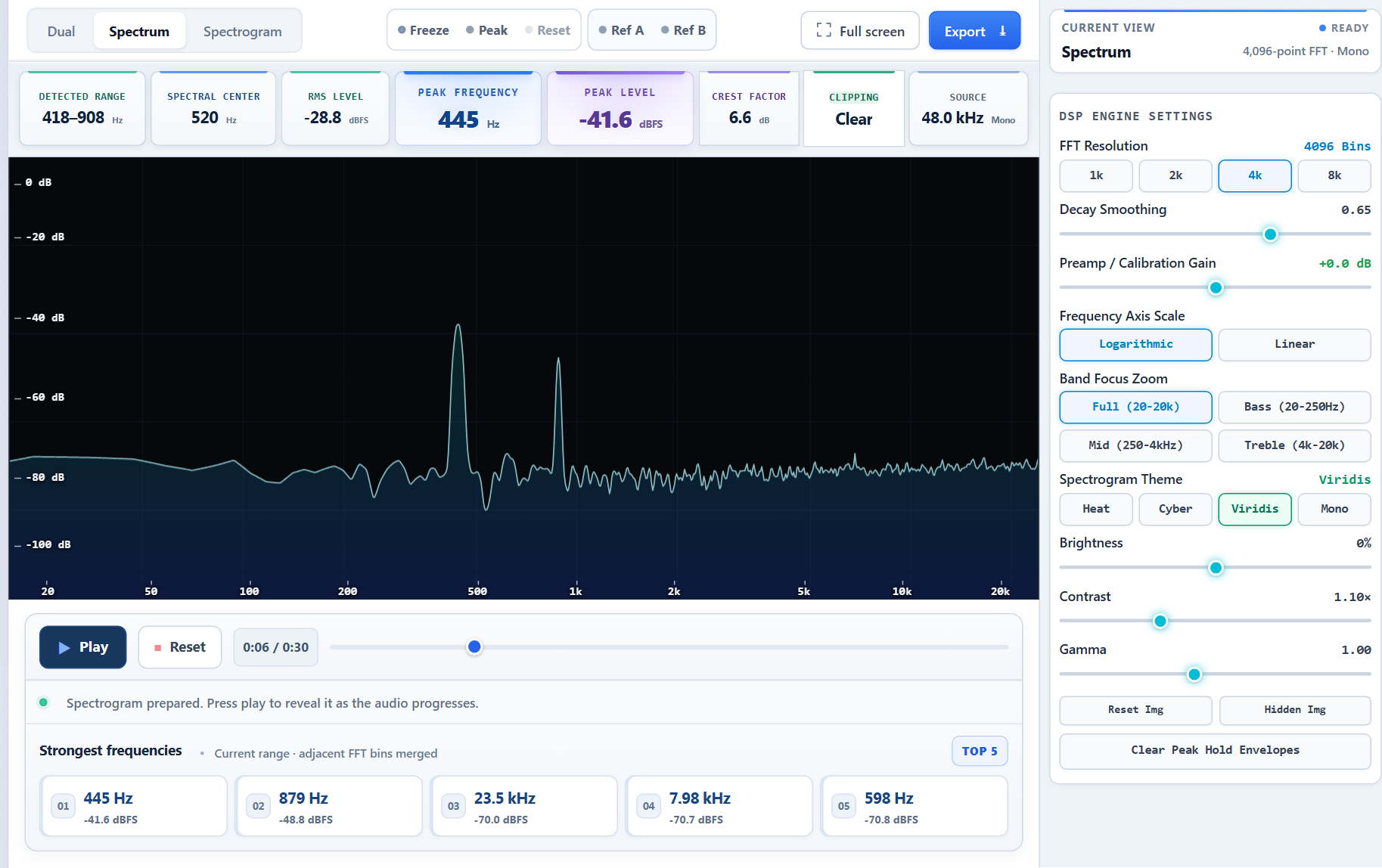Select the 879 Hz frequency card
Screen dimensions: 1382x868
pos(329,807)
